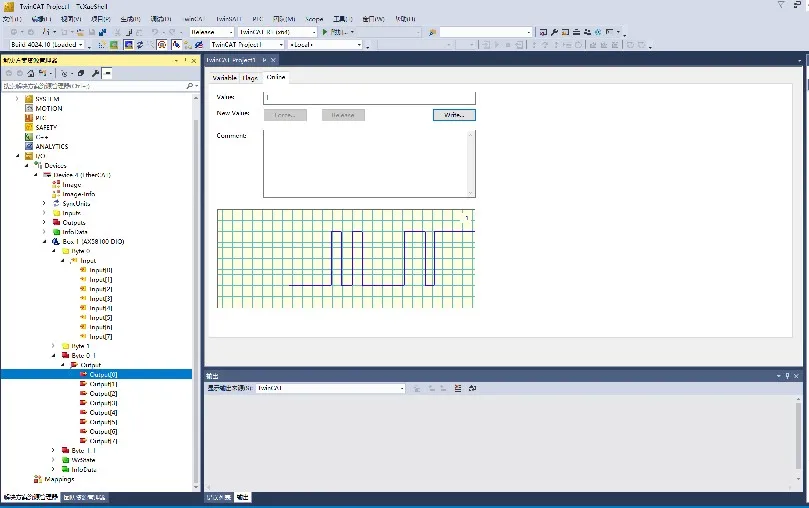809x508 pixels.
Task: Click the green Start run arrow in toolbar
Action: tap(325, 32)
